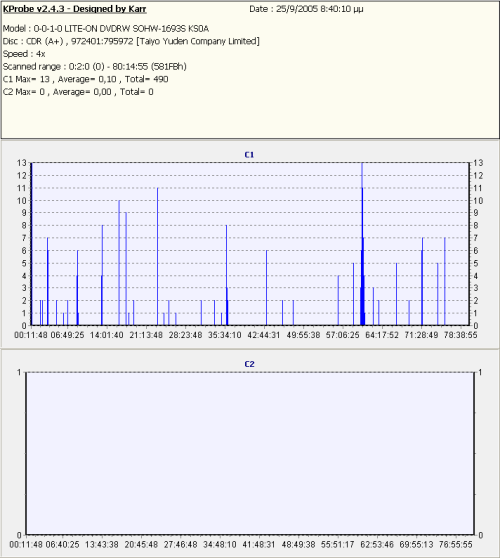Click the C1 spike reaching value 10
The width and height of the screenshot is (500, 558).
pyautogui.click(x=119, y=263)
